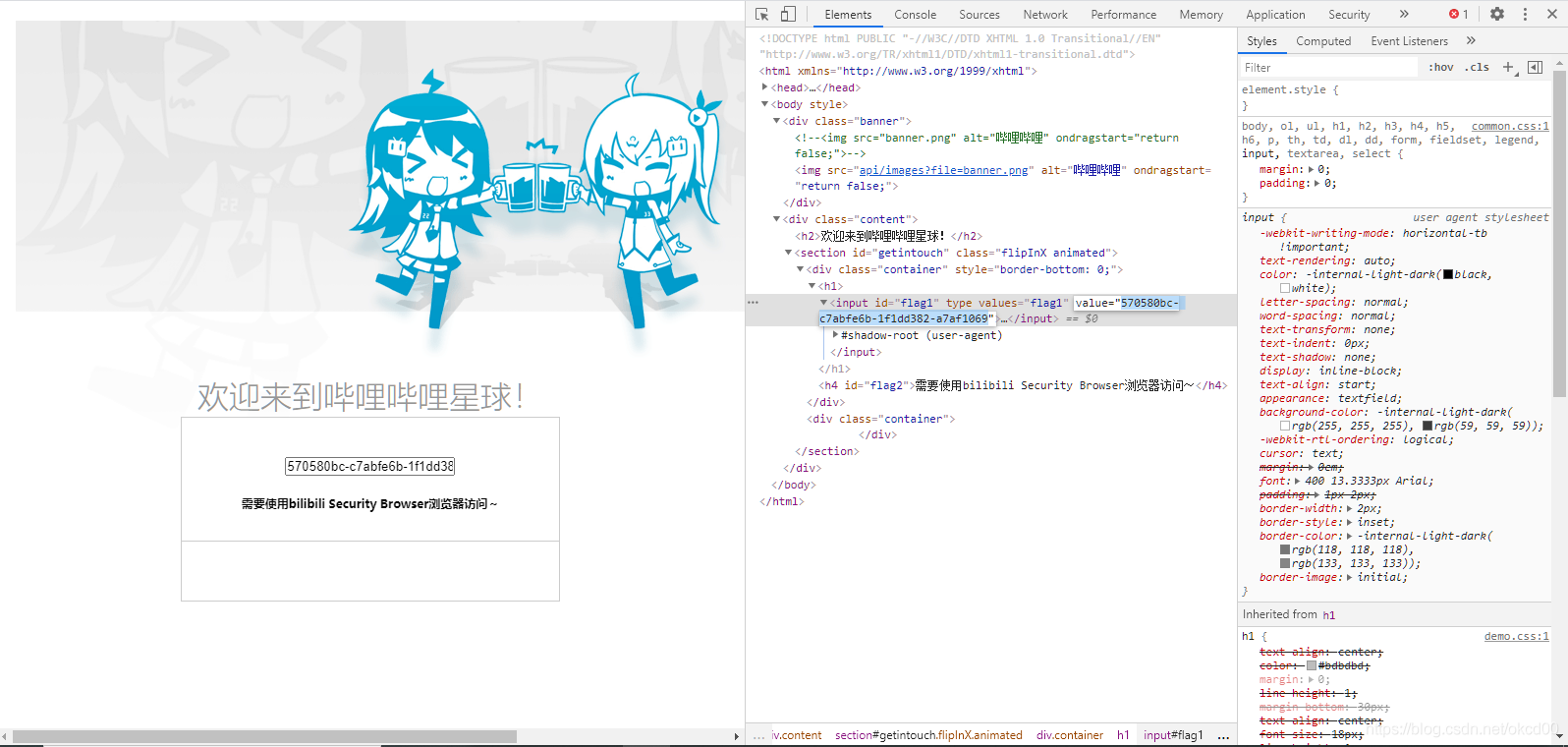Expand the padding shorthand in common.css rule
Screen dimensions: 1568x747
pos(1317,183)
